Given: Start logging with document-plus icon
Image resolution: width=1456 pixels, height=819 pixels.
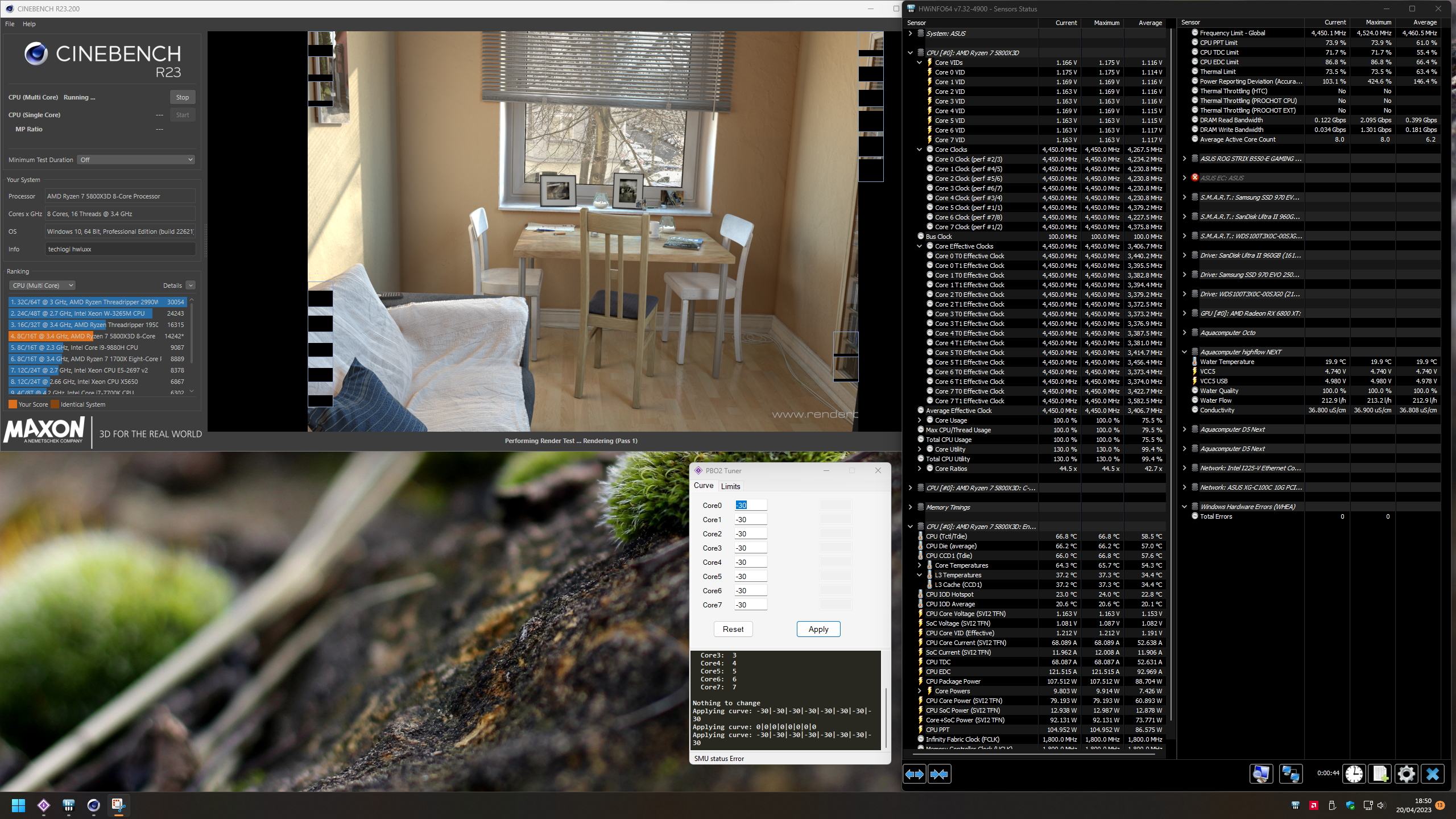Looking at the screenshot, I should (1380, 774).
